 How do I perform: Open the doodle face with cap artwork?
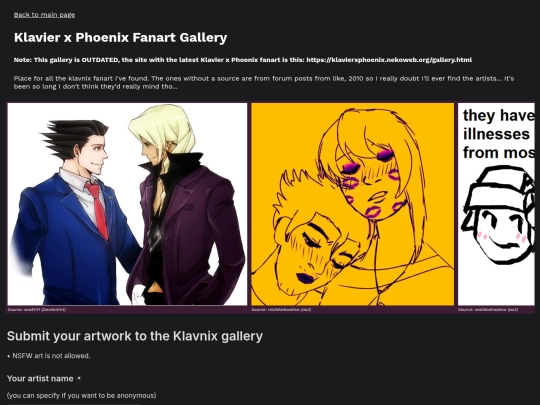point(496,204)
